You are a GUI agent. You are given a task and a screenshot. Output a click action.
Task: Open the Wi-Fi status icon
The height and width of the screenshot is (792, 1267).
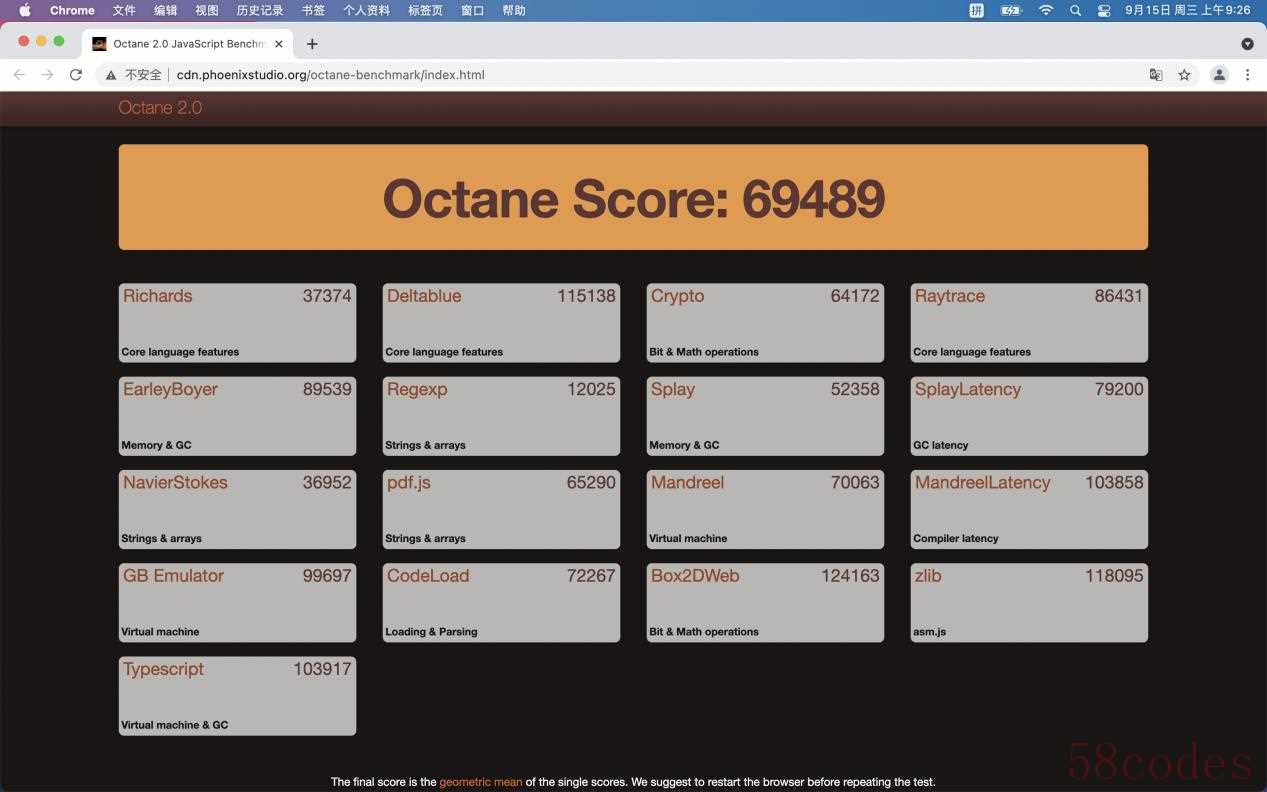pos(1046,10)
